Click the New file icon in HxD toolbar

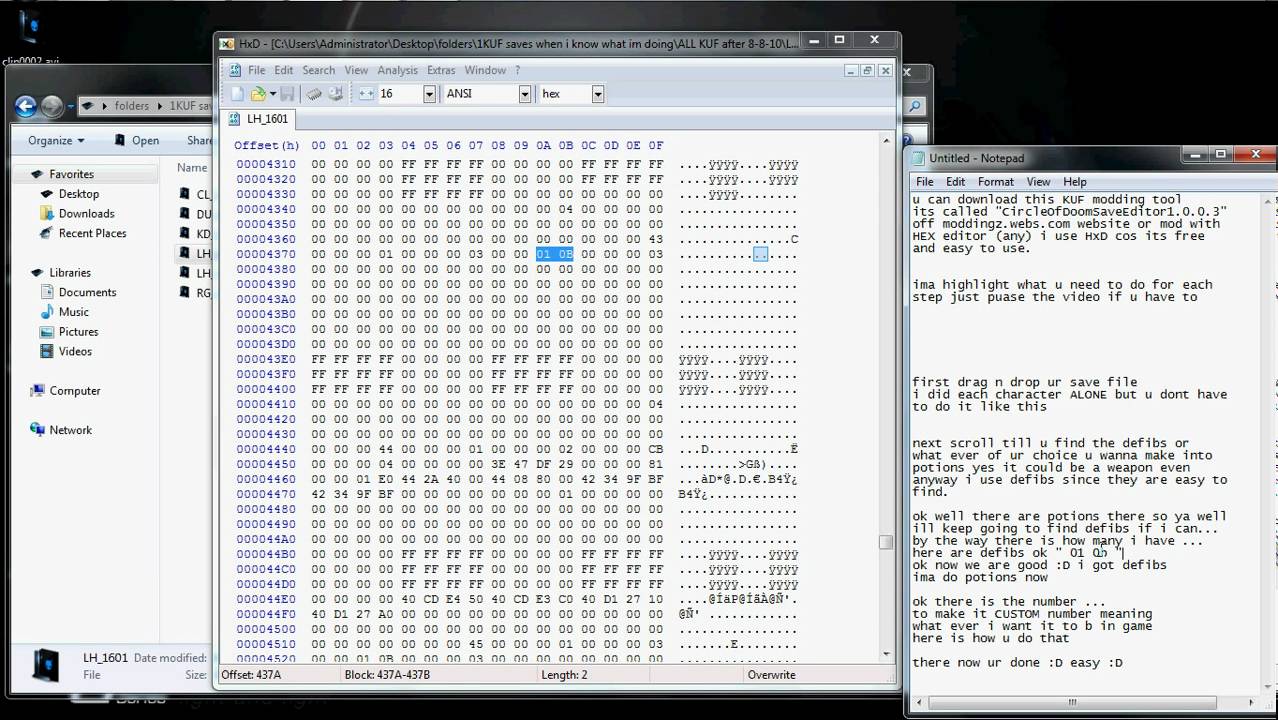pyautogui.click(x=238, y=93)
